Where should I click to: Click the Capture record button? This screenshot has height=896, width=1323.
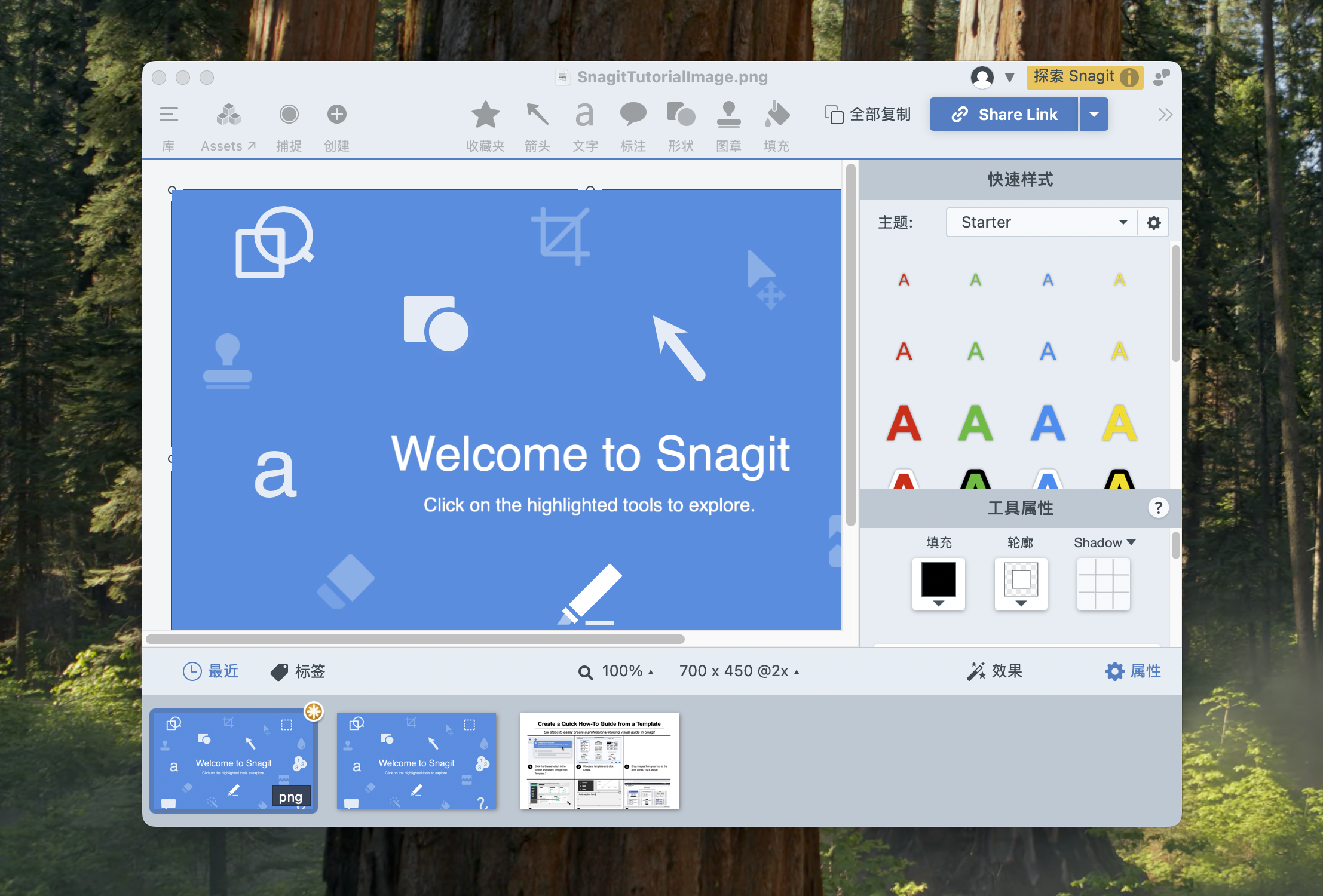(x=289, y=114)
